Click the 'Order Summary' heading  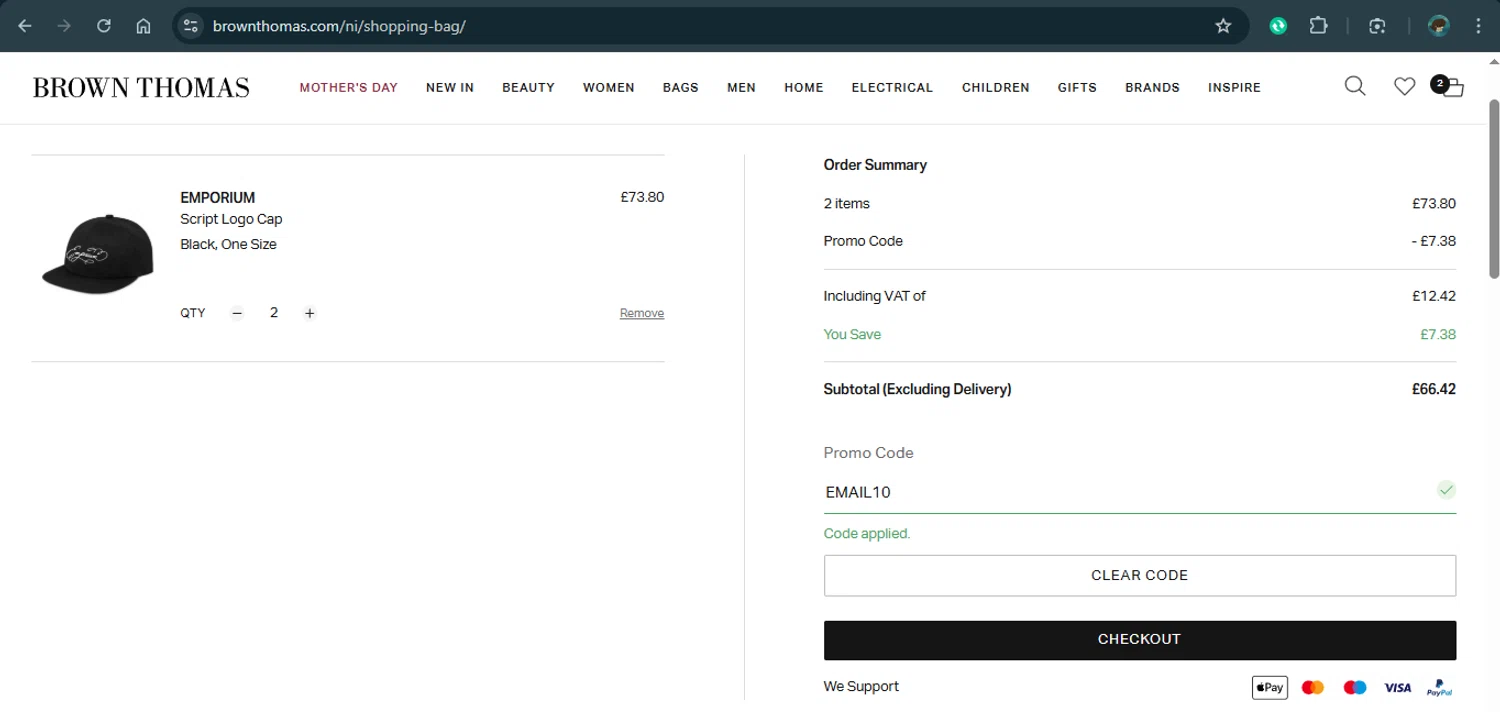click(x=875, y=165)
